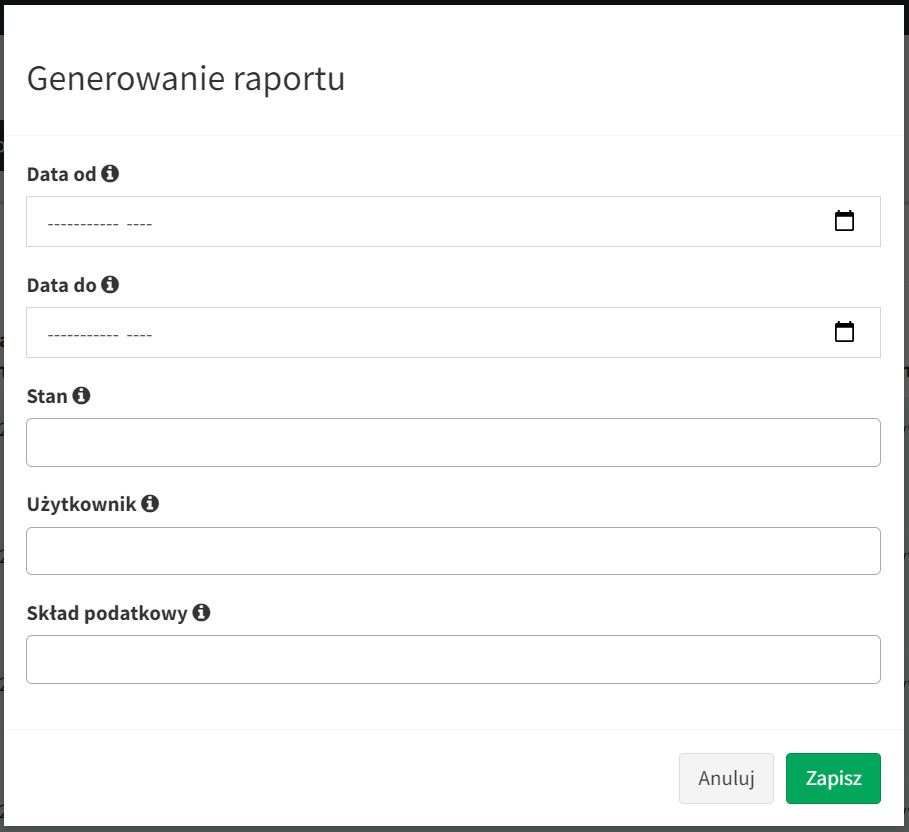
Task: Open the calendar picker for Data do
Action: click(844, 332)
